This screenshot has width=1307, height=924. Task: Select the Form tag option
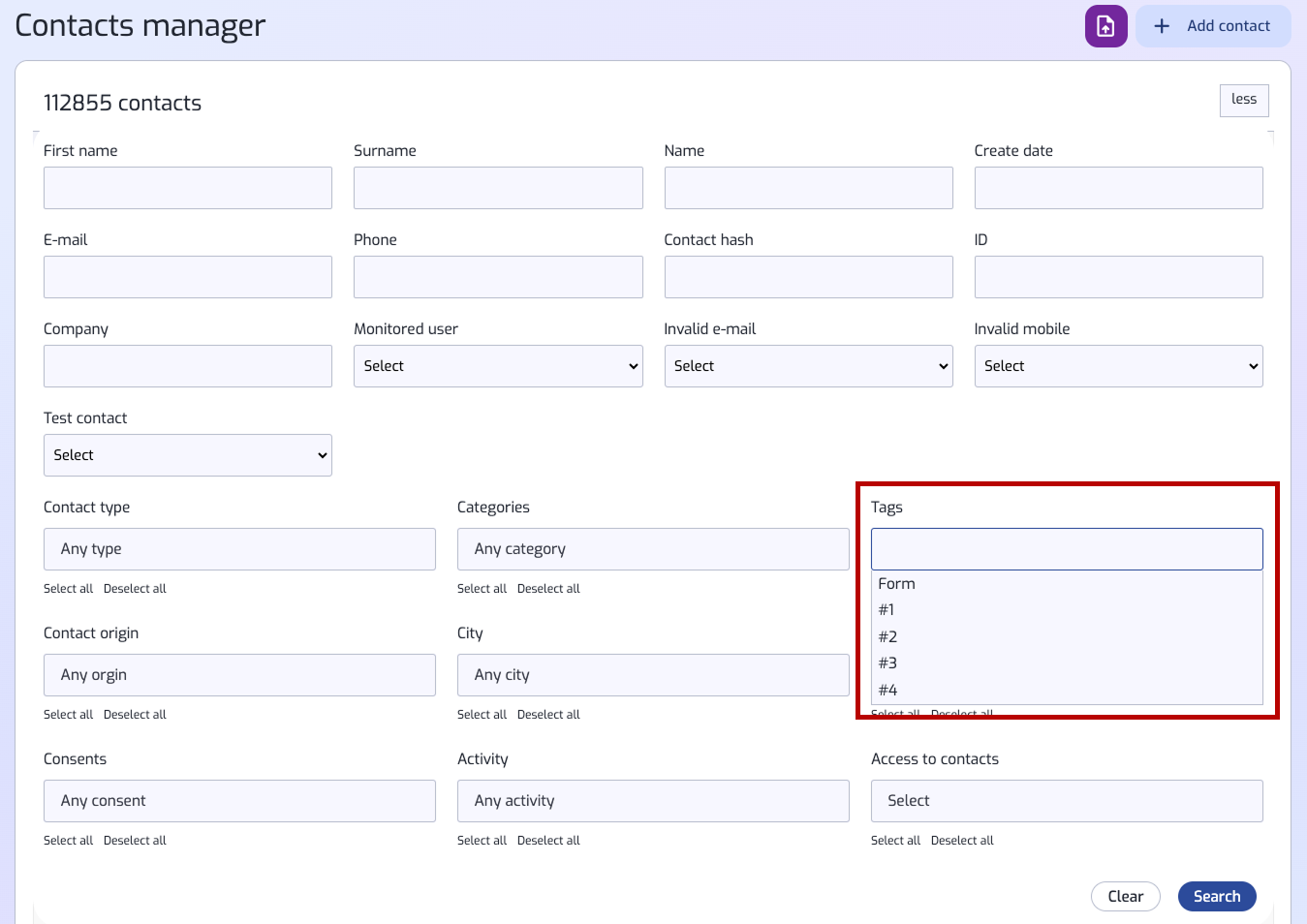pyautogui.click(x=897, y=584)
